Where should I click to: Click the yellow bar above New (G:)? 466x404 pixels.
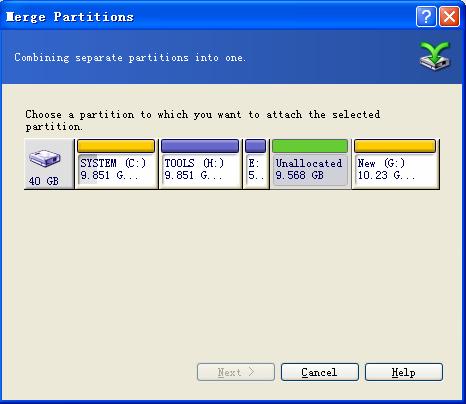[395, 146]
